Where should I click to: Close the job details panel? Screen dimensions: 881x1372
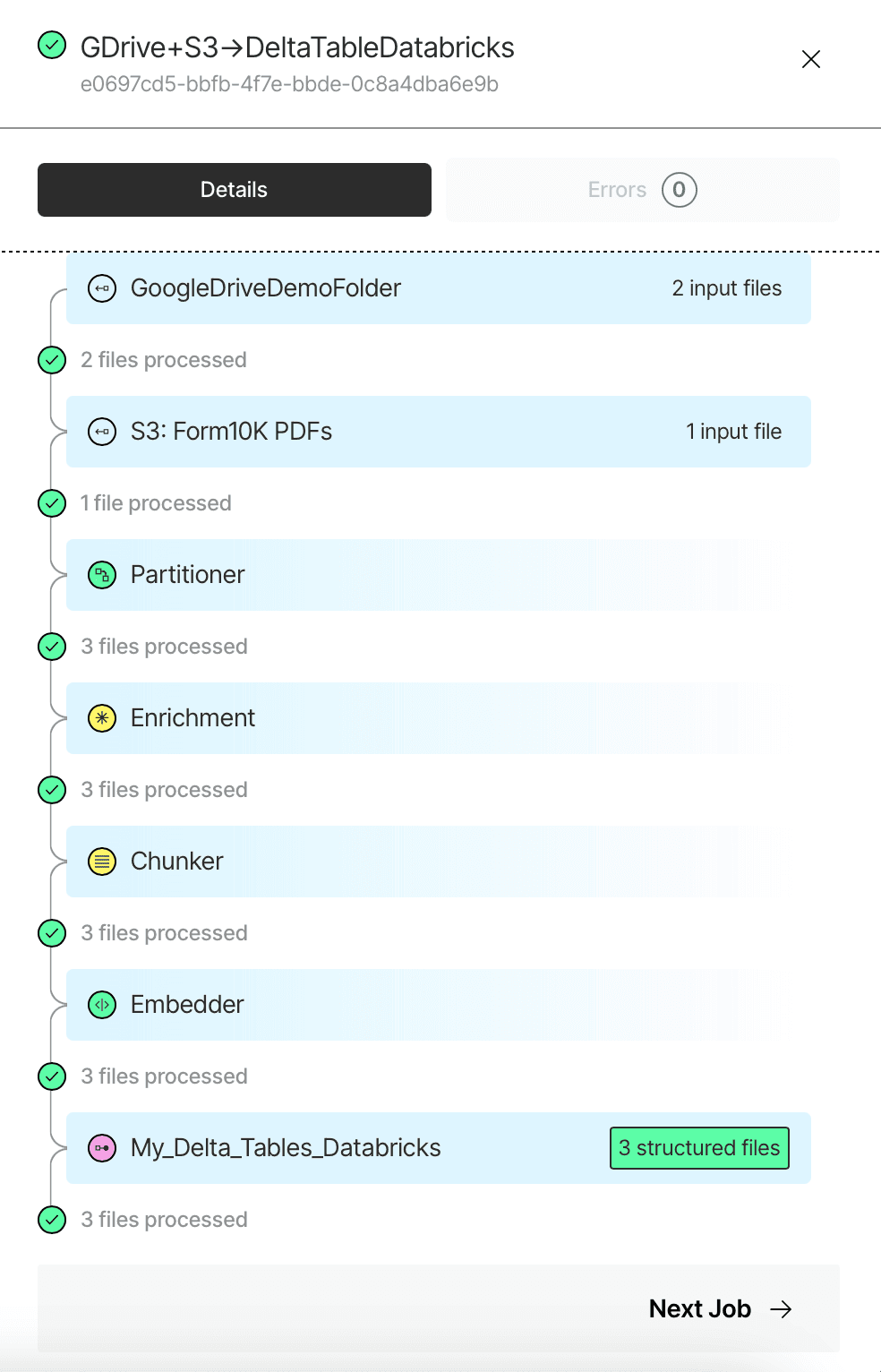pos(811,59)
